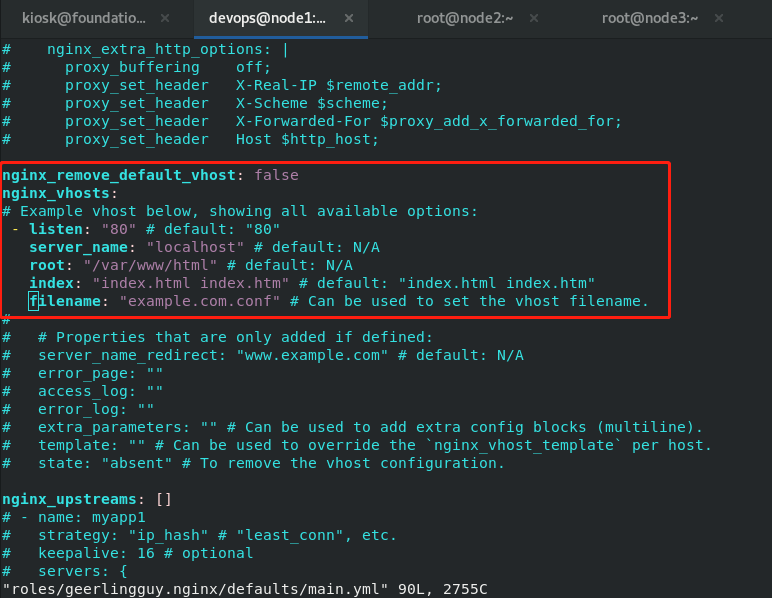772x598 pixels.
Task: Click the server_name key
Action: click(78, 247)
